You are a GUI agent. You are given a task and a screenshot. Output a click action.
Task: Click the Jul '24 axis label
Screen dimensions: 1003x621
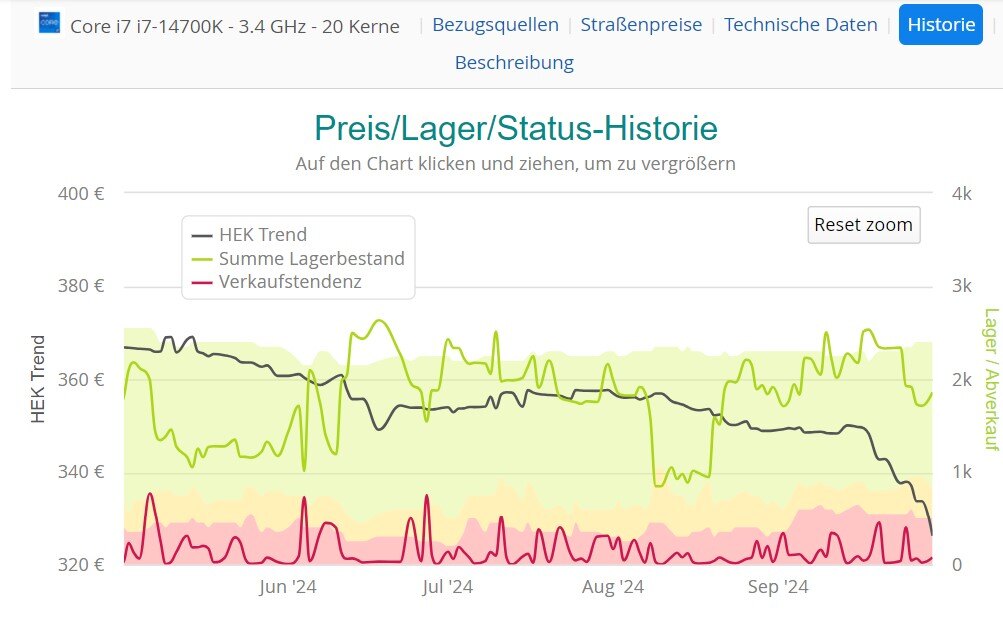(448, 587)
